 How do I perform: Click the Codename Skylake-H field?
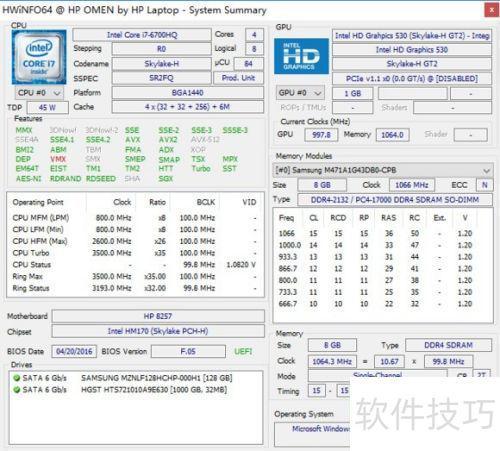click(161, 64)
